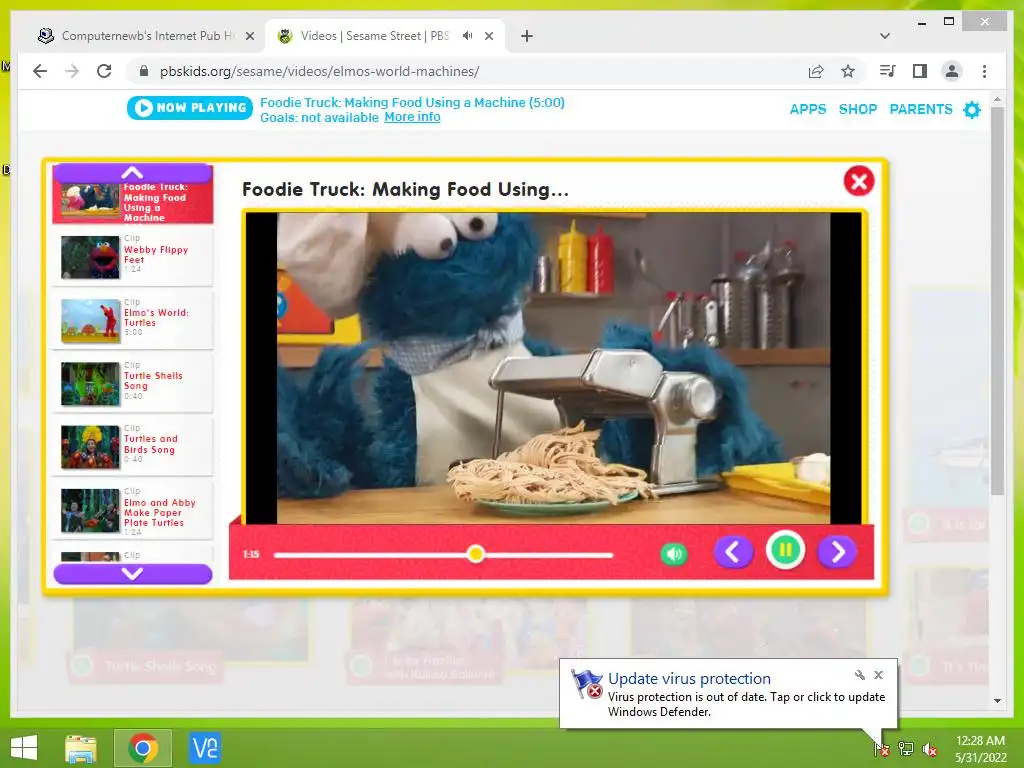The width and height of the screenshot is (1024, 768).
Task: Open Action Center flag tray icon
Action: [882, 748]
